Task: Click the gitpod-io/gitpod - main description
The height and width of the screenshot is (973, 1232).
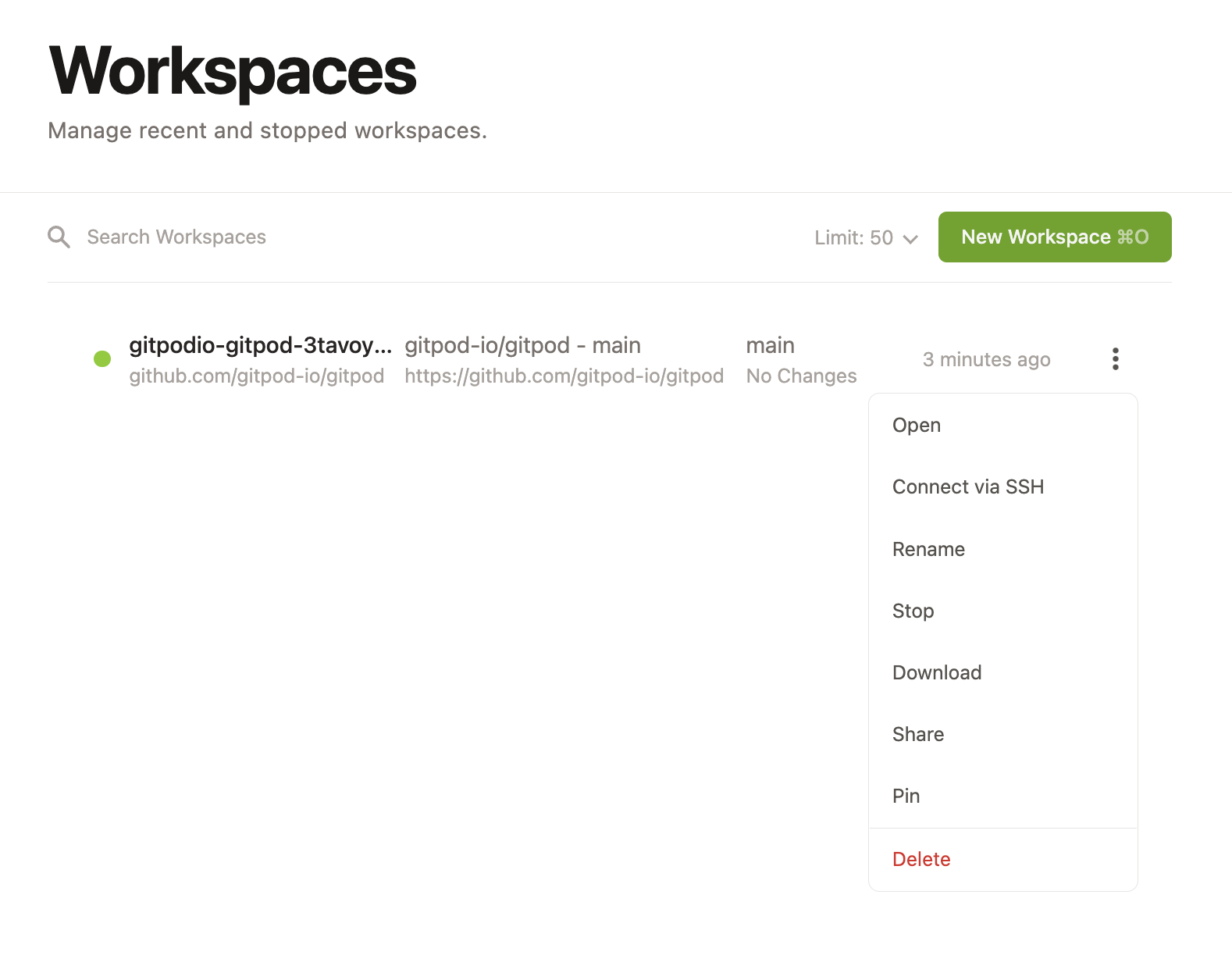Action: pyautogui.click(x=522, y=345)
